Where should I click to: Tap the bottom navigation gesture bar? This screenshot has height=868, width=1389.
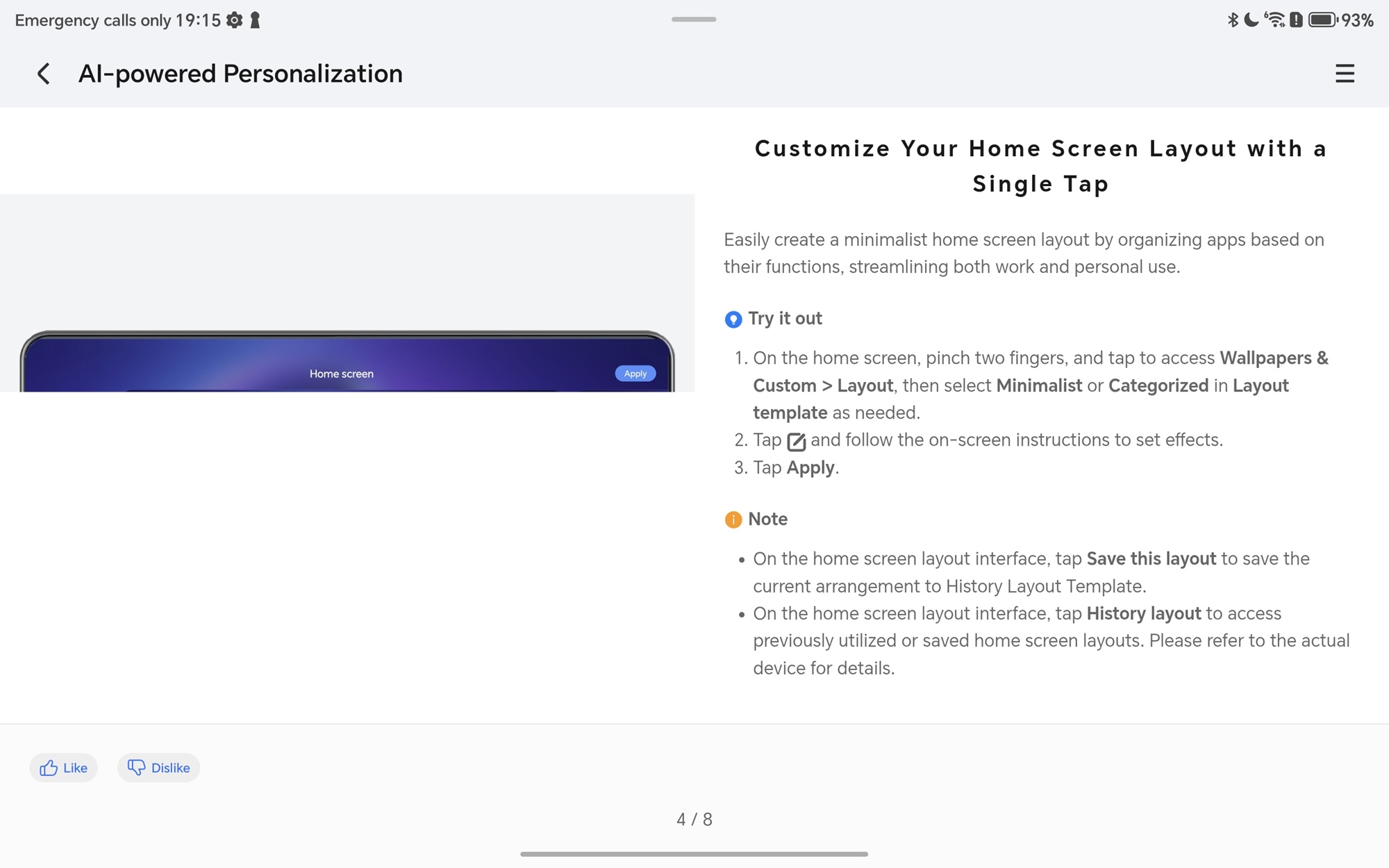[x=694, y=854]
